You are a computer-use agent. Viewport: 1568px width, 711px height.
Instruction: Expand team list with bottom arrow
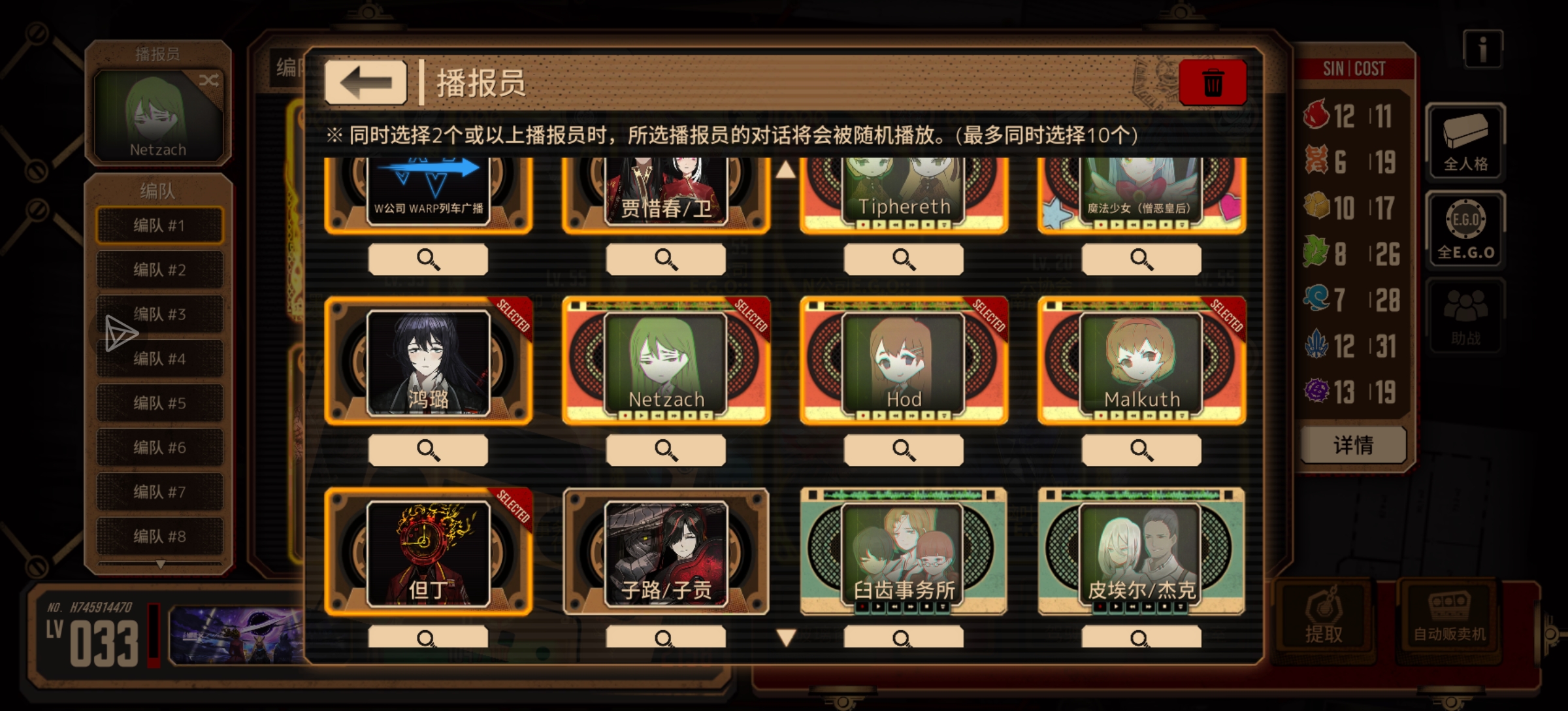160,563
